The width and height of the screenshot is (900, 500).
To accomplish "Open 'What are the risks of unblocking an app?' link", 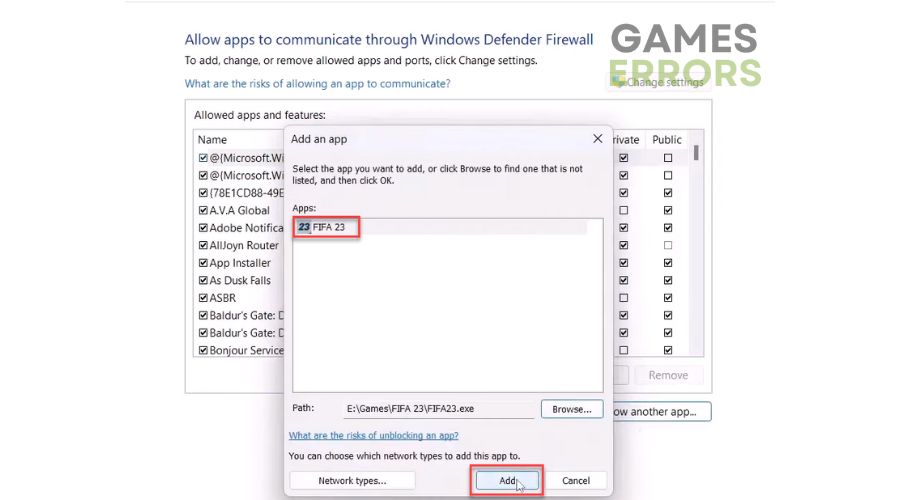I will point(374,436).
